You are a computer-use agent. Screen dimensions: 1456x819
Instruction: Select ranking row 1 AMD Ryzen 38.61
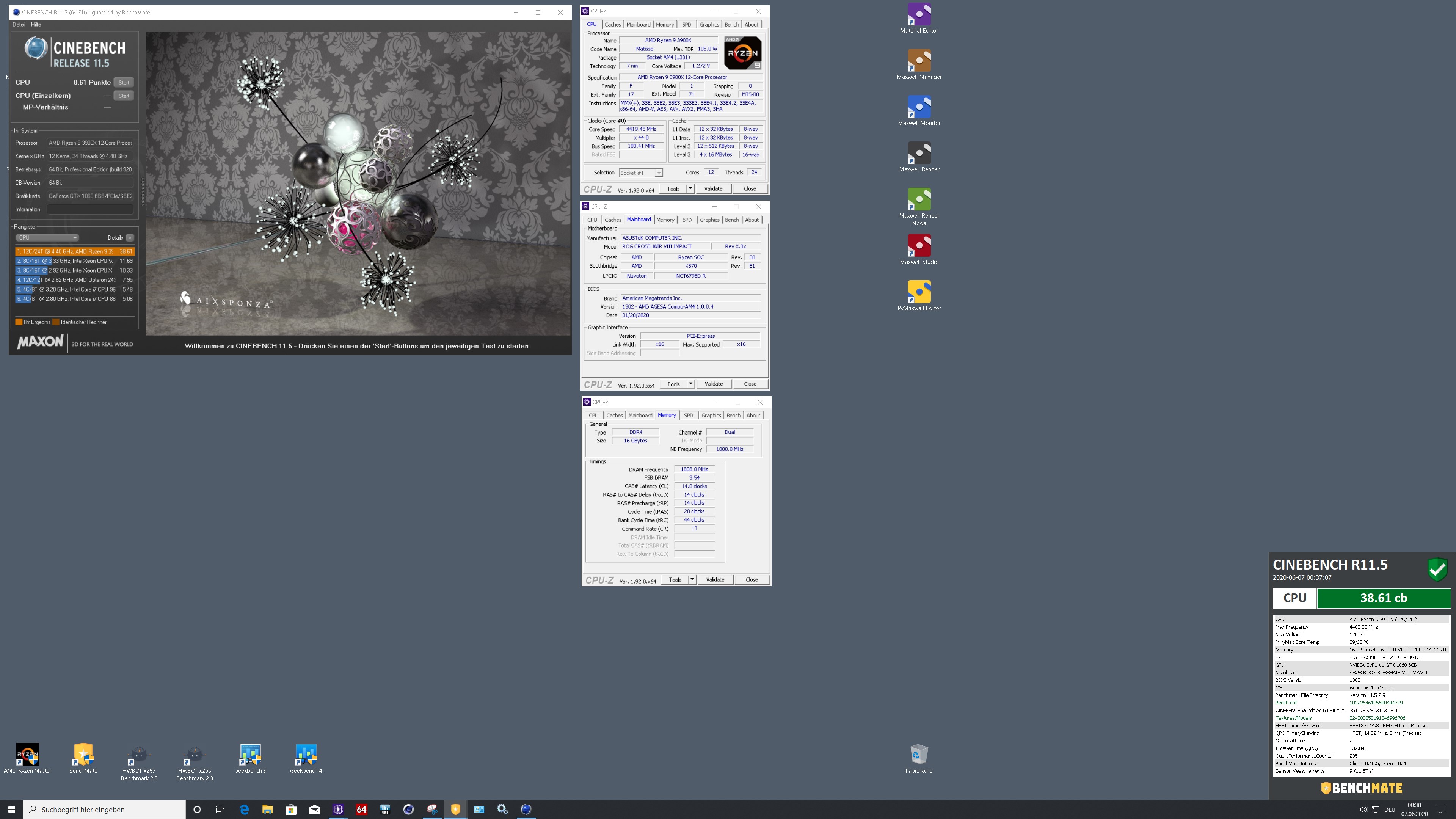click(x=75, y=251)
